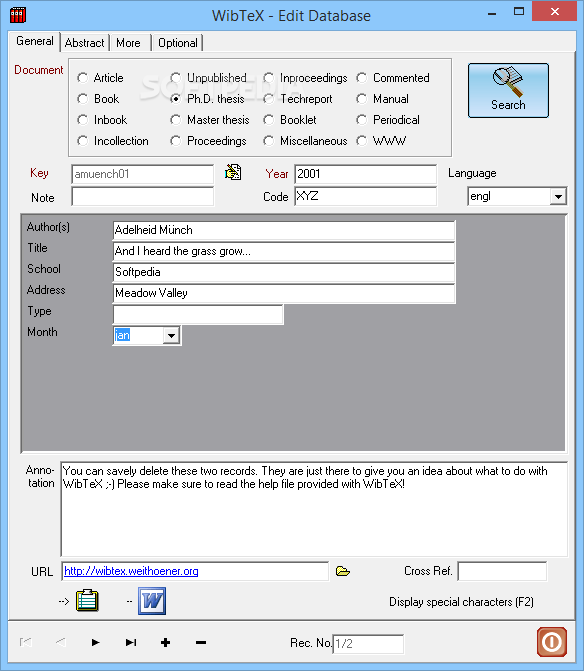This screenshot has width=584, height=671.
Task: Click the Year field with 2001
Action: pos(365,174)
